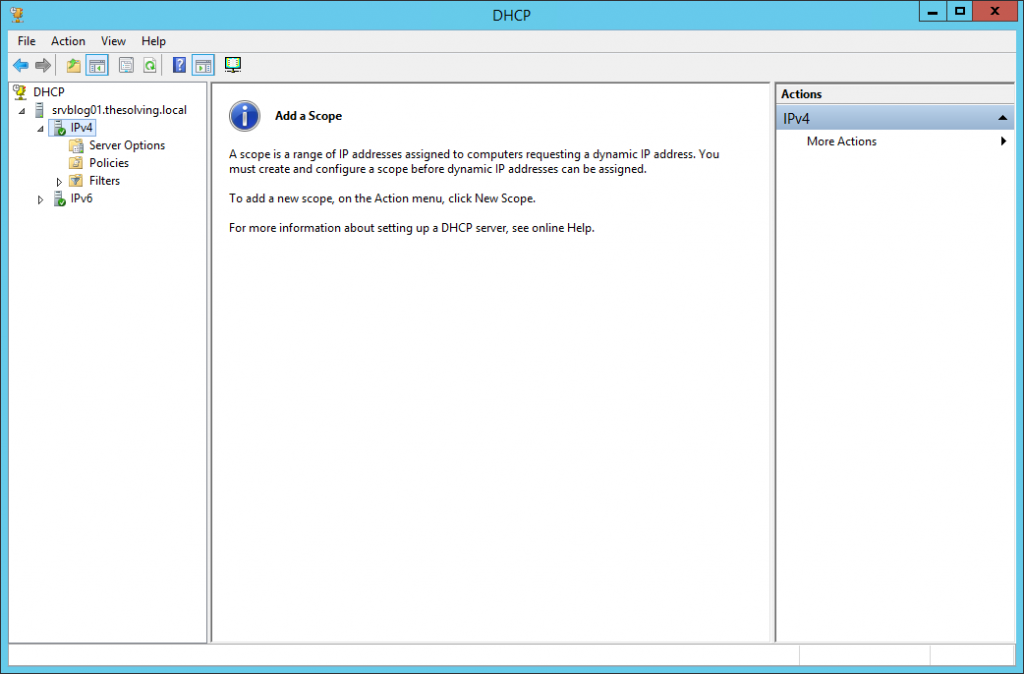Open the Export List icon

tap(125, 65)
